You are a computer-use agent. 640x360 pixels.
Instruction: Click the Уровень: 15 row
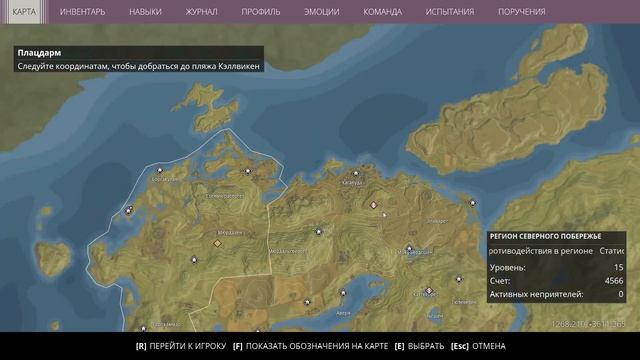556,267
